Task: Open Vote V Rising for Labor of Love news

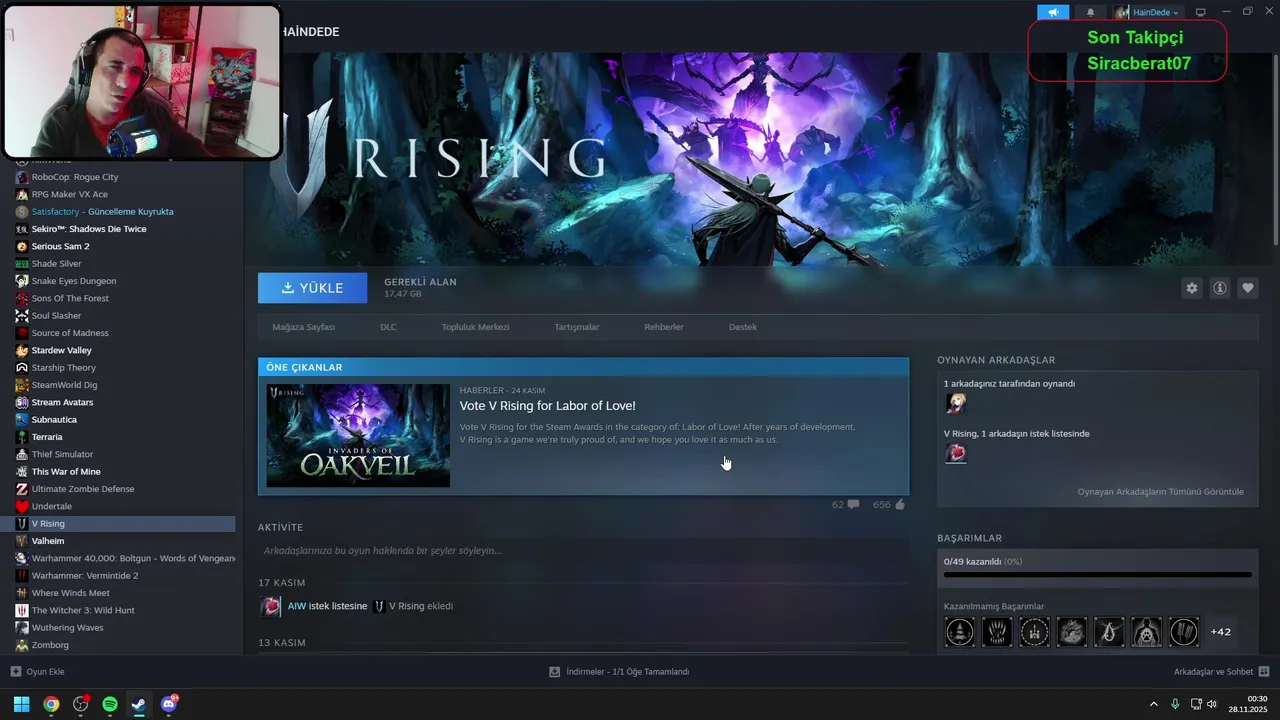Action: click(547, 406)
